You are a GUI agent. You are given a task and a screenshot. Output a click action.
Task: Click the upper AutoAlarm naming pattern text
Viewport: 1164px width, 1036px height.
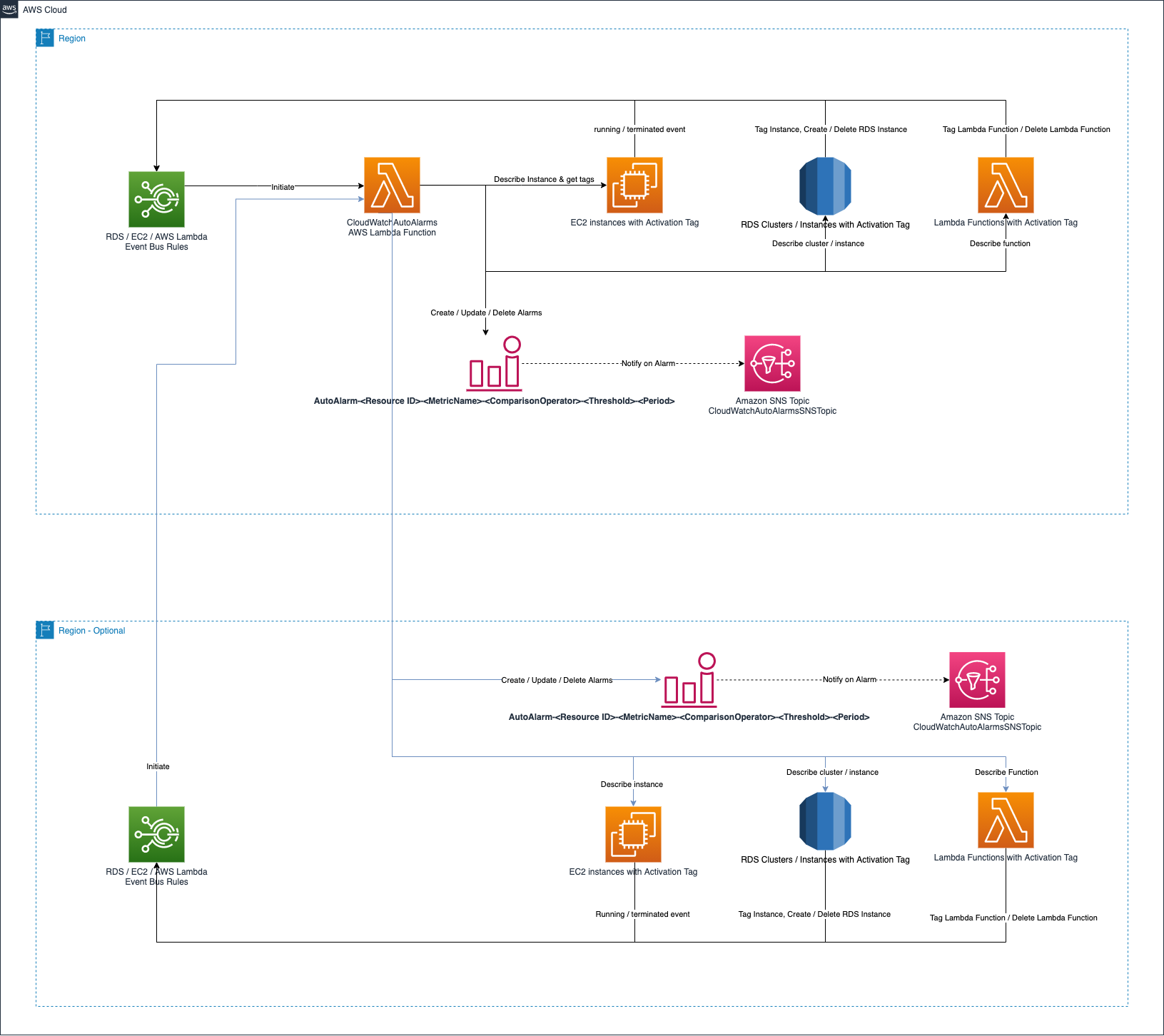pos(494,401)
